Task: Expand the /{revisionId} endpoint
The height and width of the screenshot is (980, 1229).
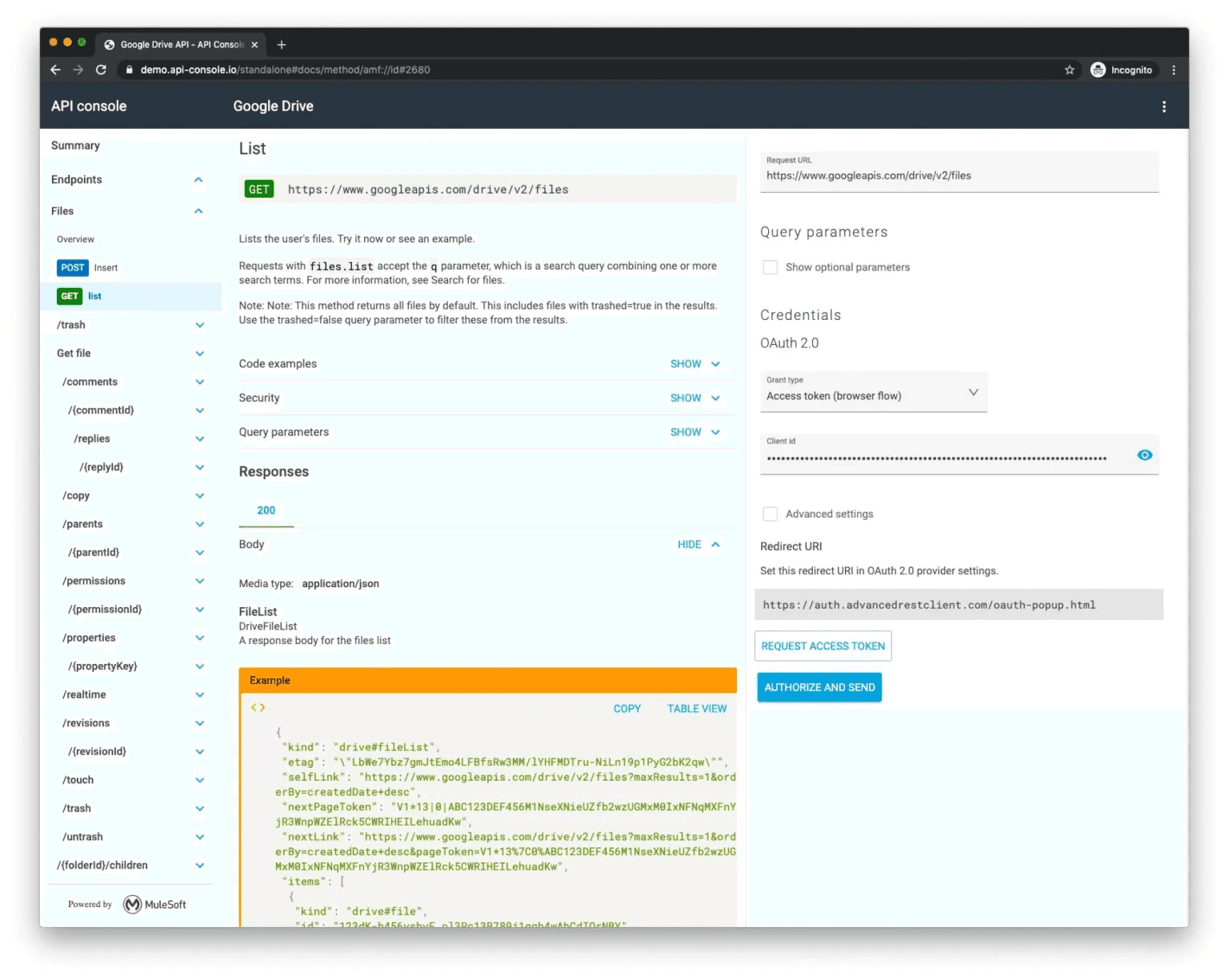Action: coord(199,751)
